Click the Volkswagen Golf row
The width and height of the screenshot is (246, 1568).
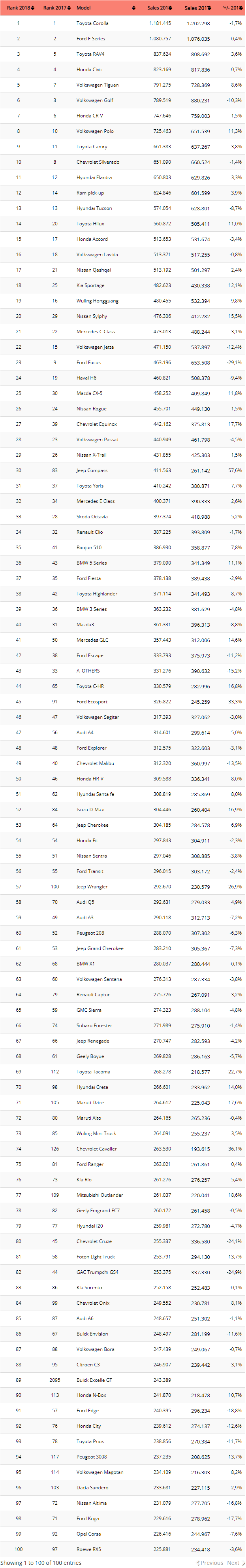tap(123, 100)
